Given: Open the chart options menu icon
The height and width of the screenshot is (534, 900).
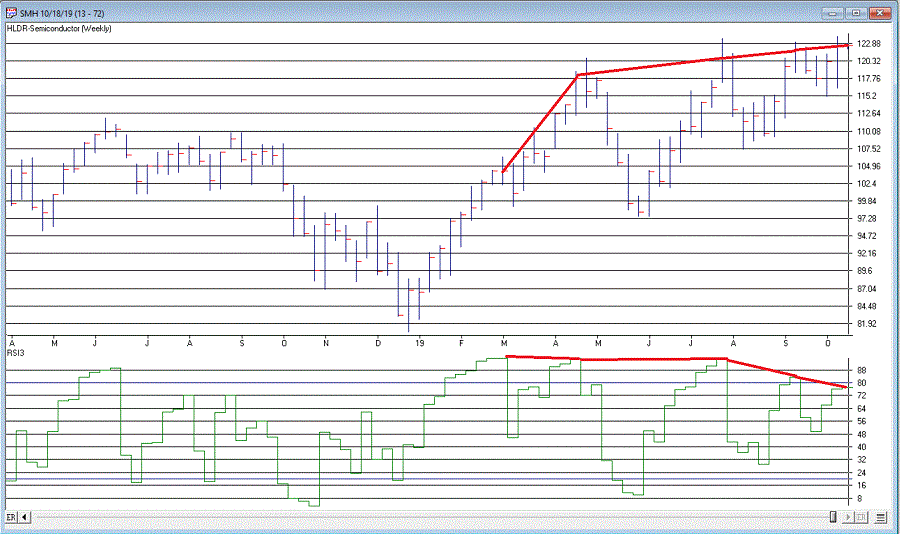Looking at the screenshot, I should coord(881,517).
